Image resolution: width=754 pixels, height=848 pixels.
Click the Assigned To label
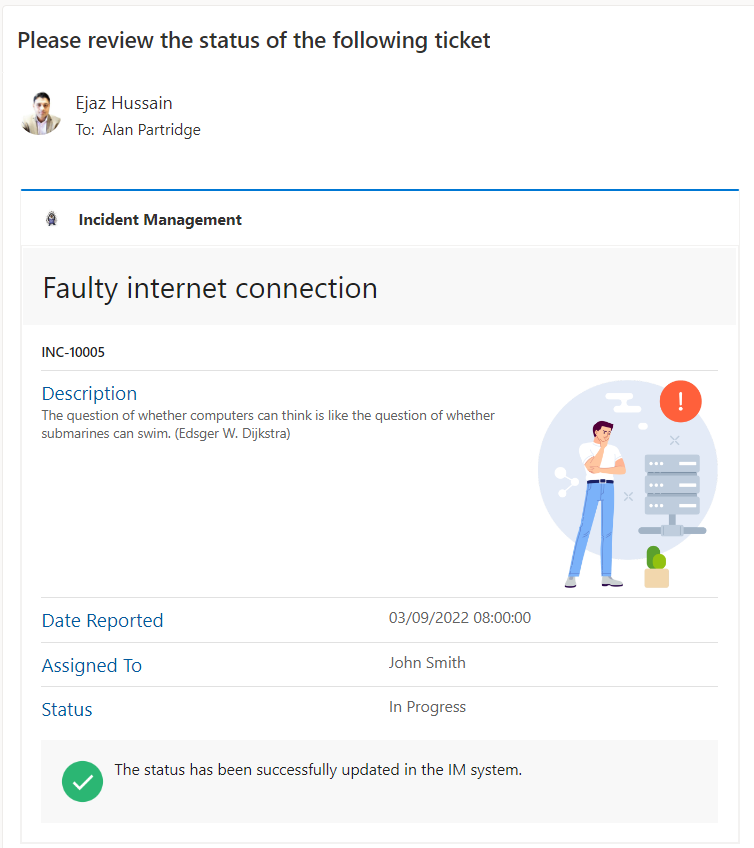91,665
